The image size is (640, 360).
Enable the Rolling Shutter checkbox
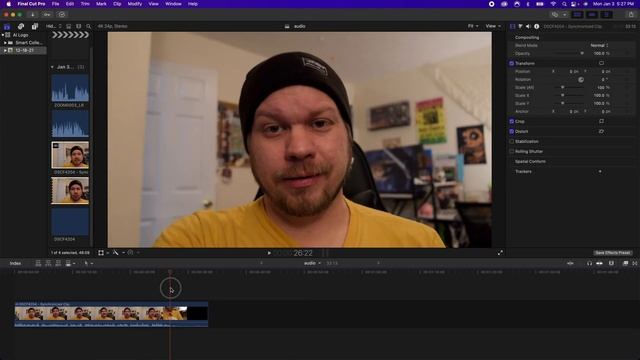511,151
